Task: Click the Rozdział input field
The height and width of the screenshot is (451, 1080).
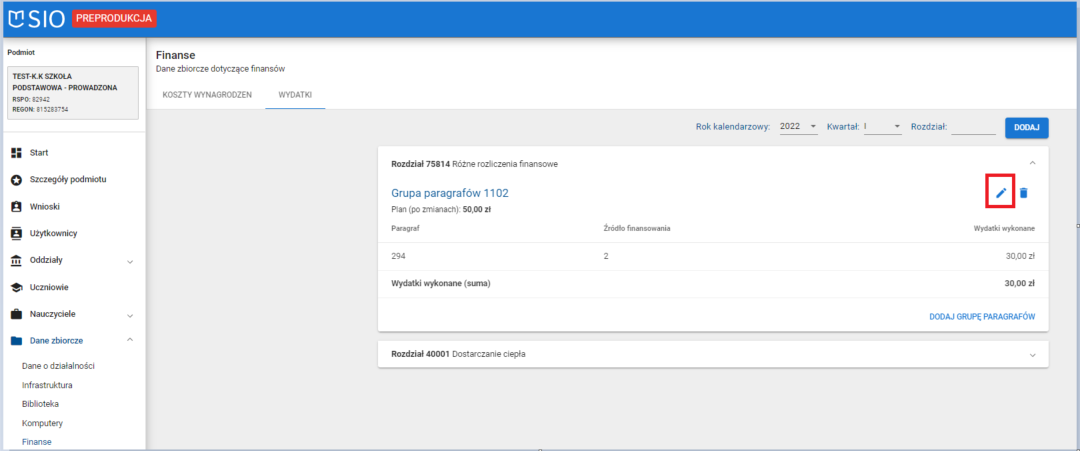Action: (x=973, y=127)
